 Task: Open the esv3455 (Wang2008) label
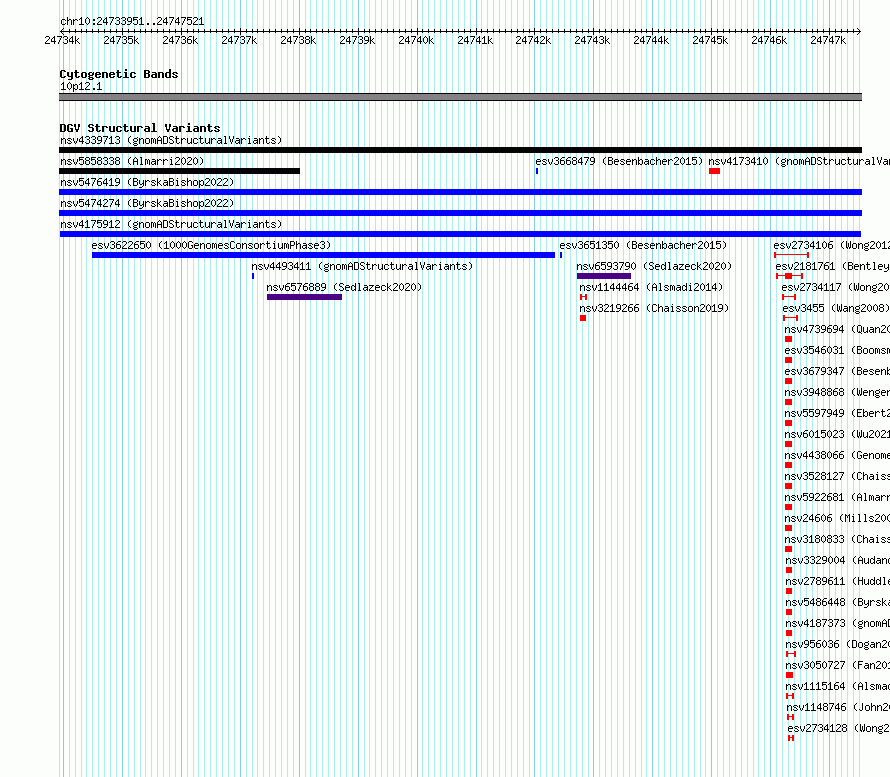tap(836, 308)
